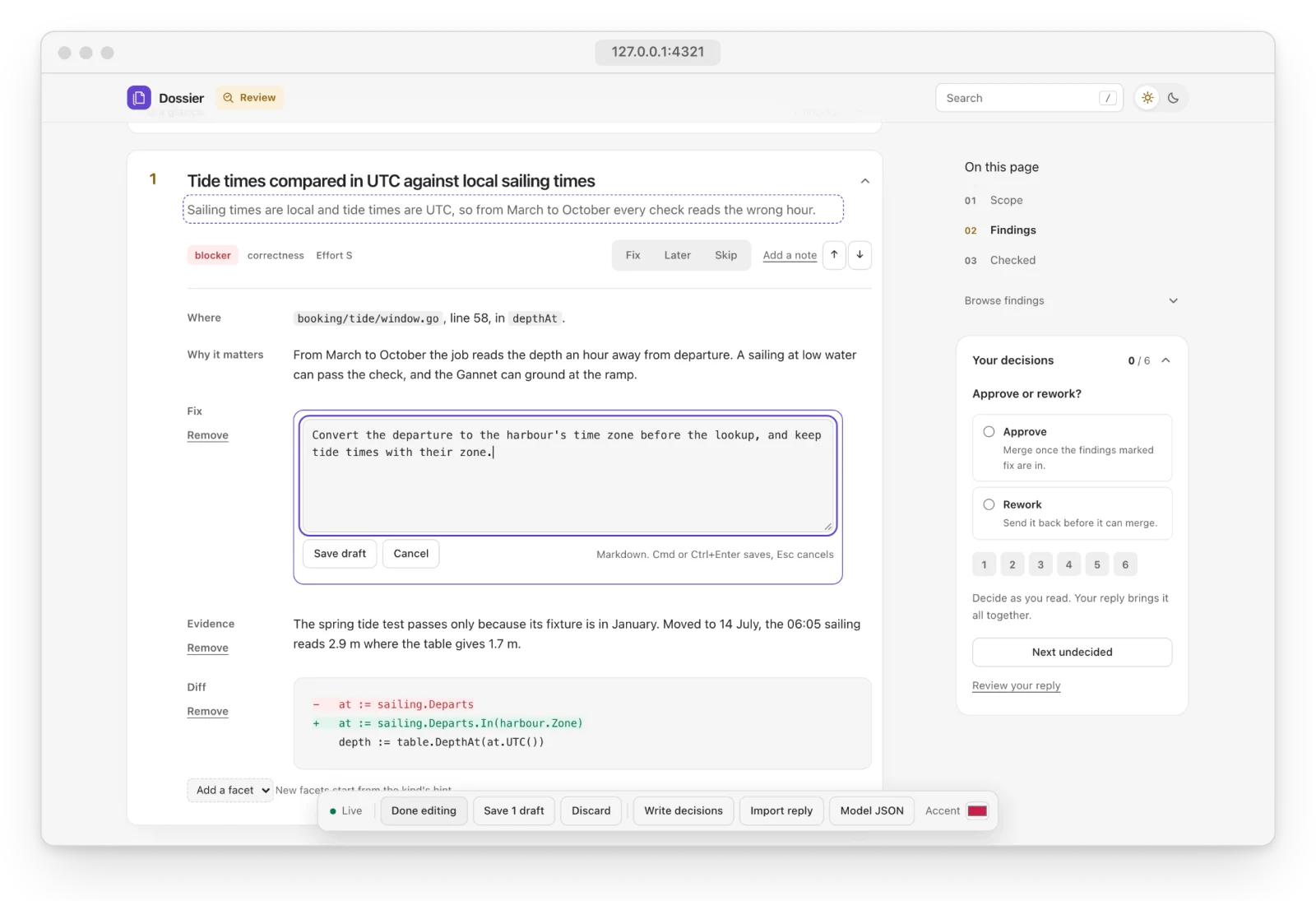Switch to dark theme moon icon
Image resolution: width=1316 pixels, height=901 pixels.
pos(1173,98)
